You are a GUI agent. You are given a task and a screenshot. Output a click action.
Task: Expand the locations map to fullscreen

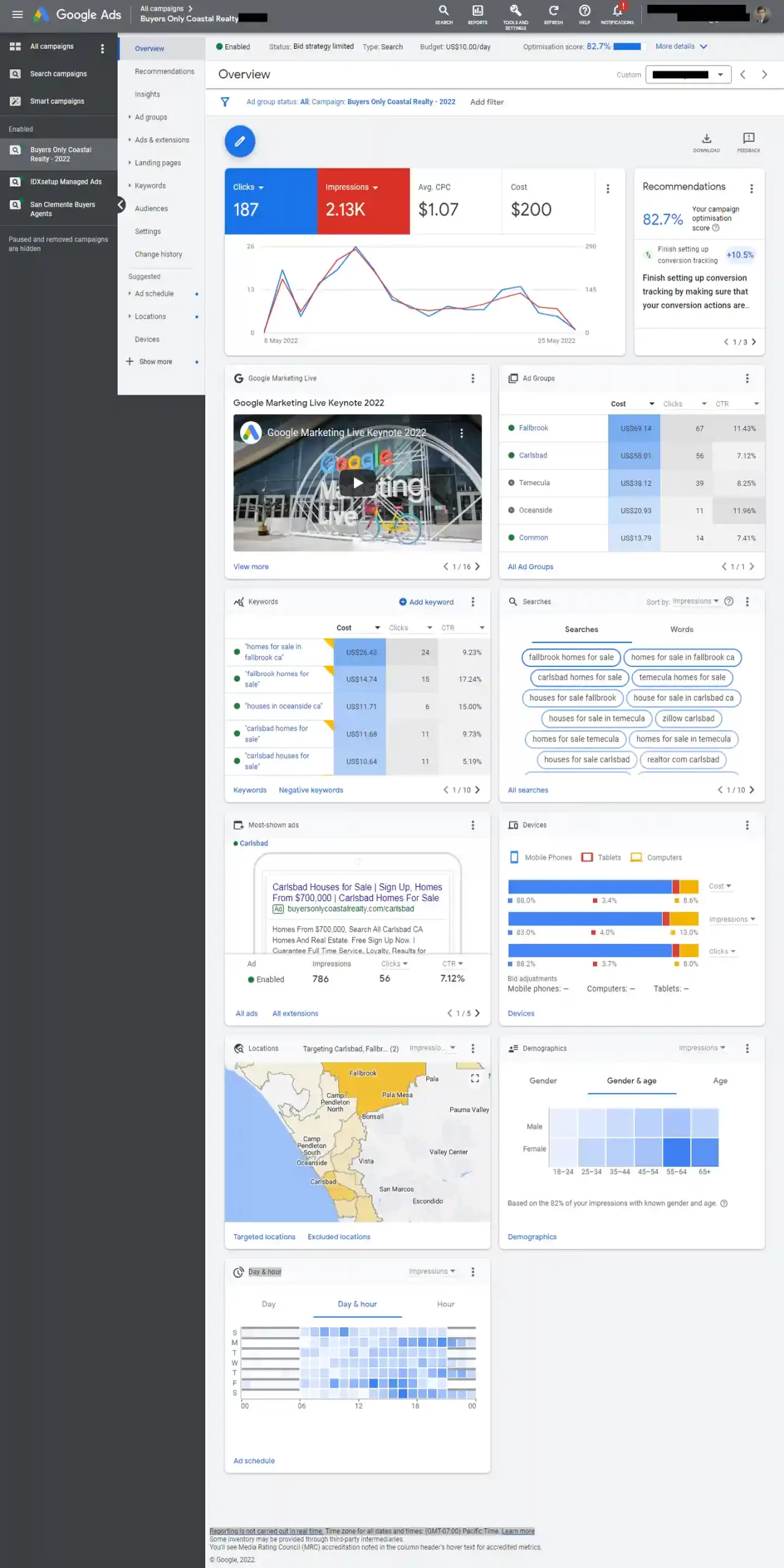[475, 1079]
